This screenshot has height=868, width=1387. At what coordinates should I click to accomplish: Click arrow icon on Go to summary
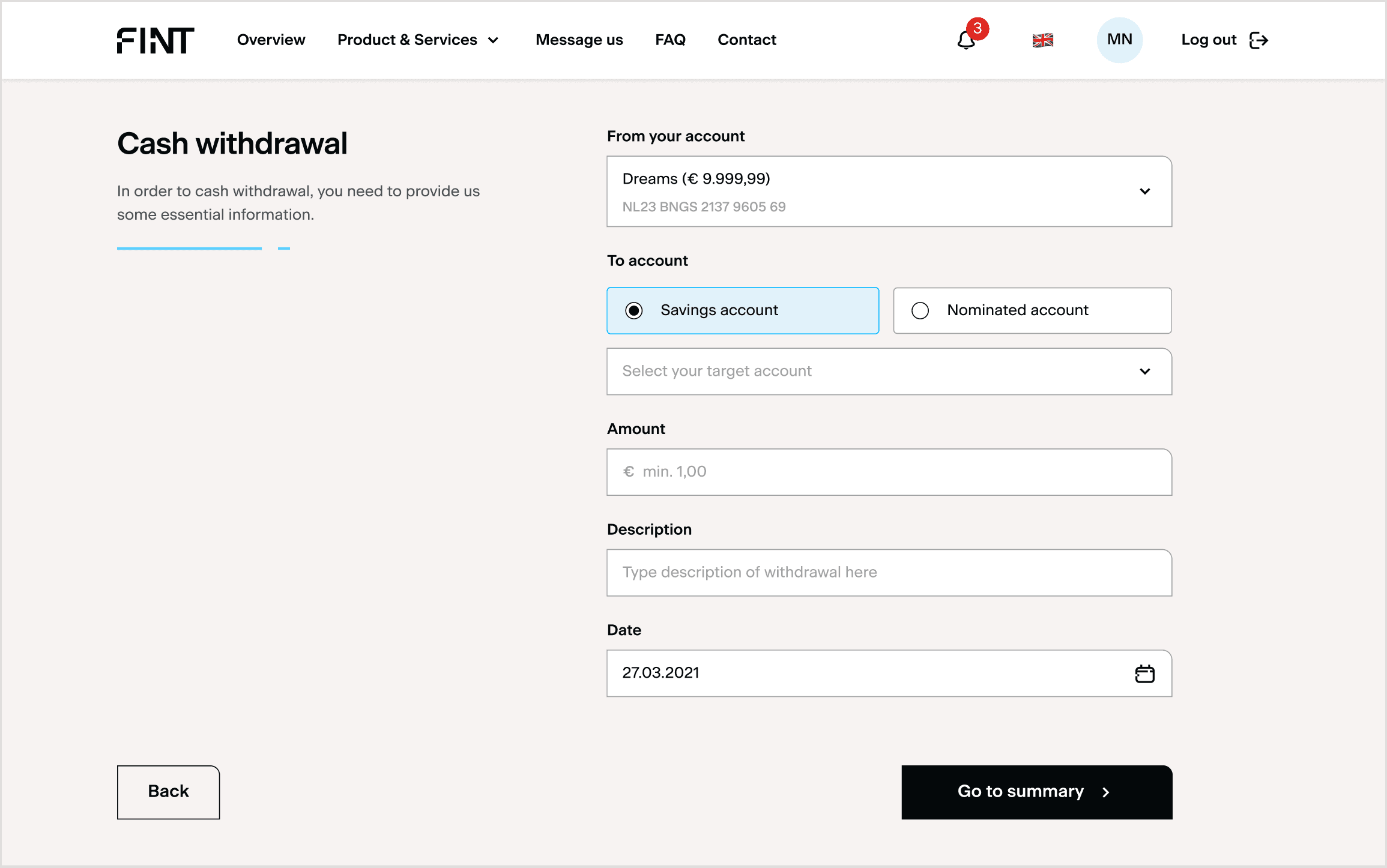(1106, 792)
